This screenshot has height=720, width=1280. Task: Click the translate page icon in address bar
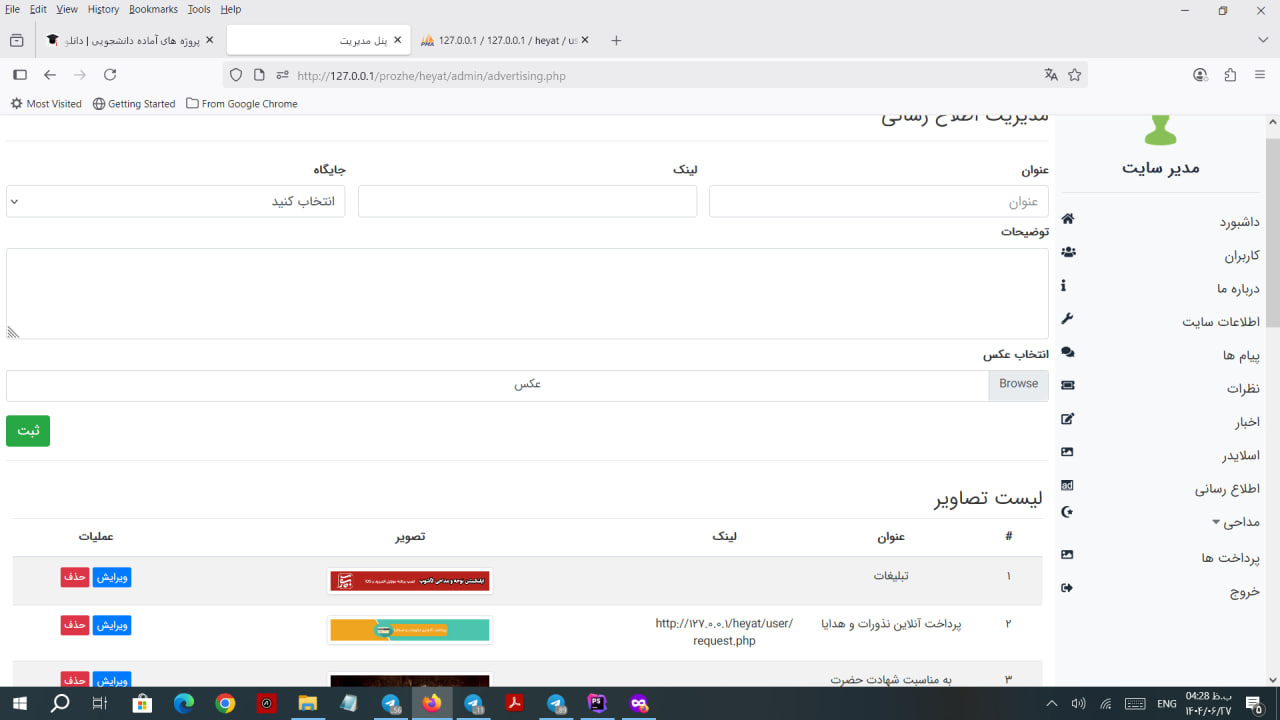point(1050,75)
